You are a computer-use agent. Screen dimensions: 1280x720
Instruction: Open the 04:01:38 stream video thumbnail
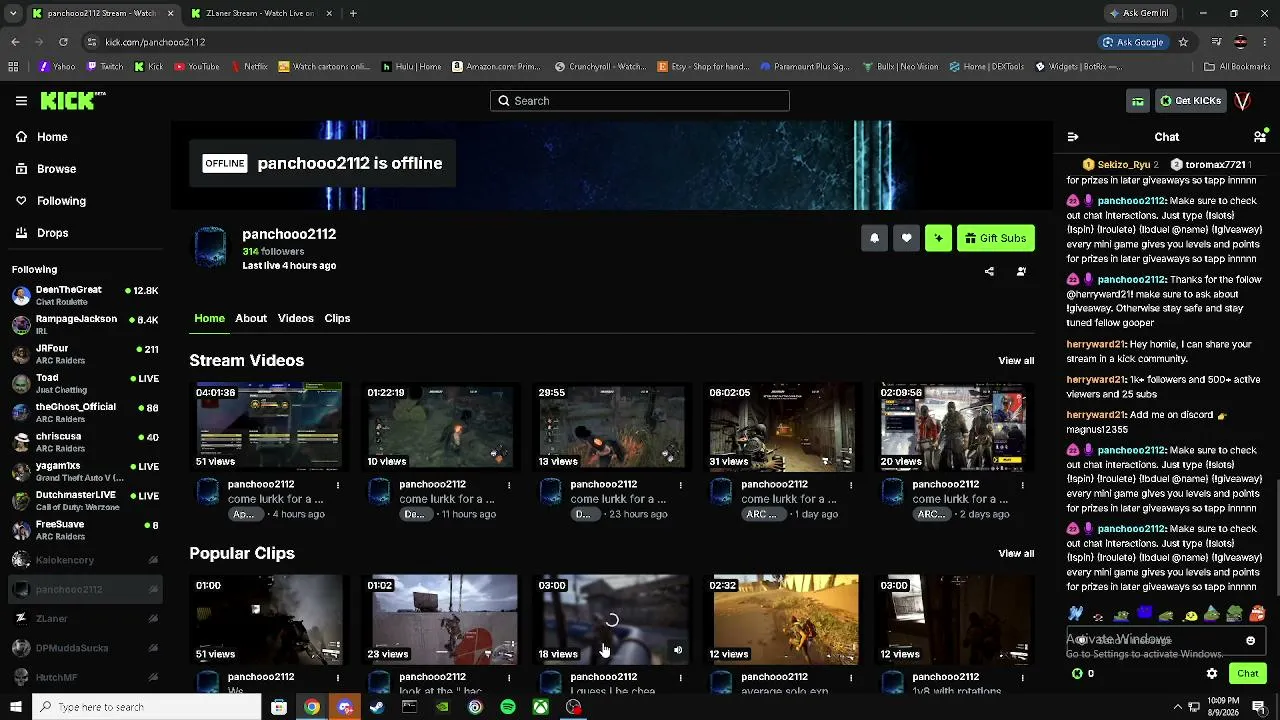pos(268,426)
